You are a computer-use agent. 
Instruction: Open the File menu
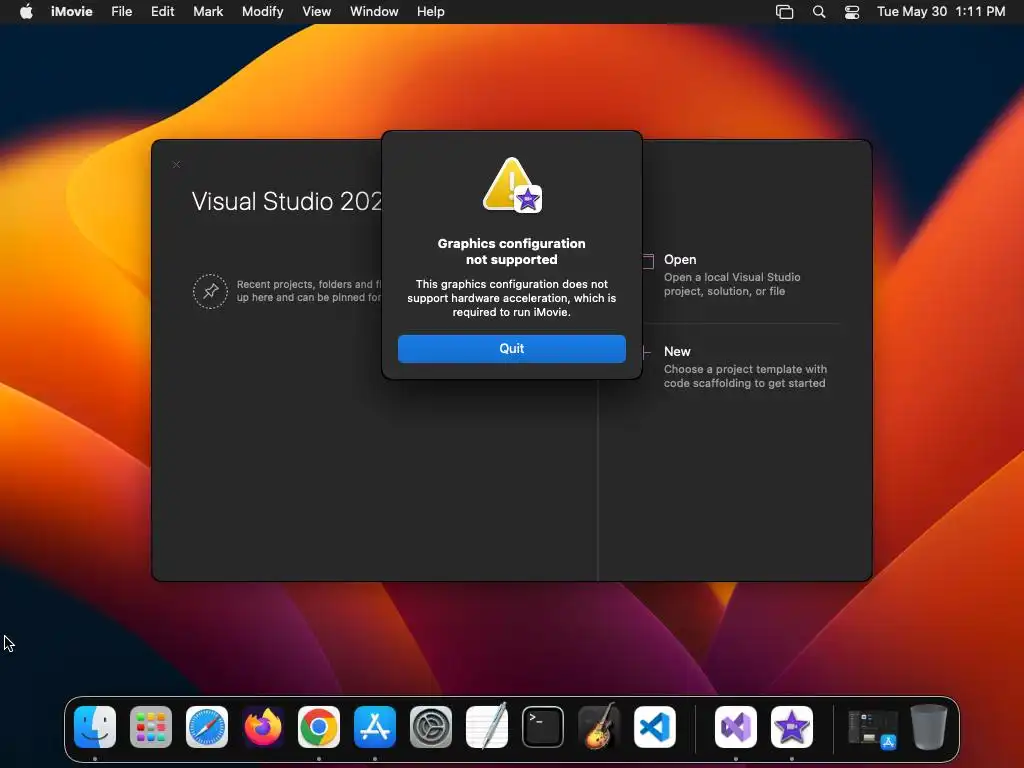pyautogui.click(x=121, y=12)
